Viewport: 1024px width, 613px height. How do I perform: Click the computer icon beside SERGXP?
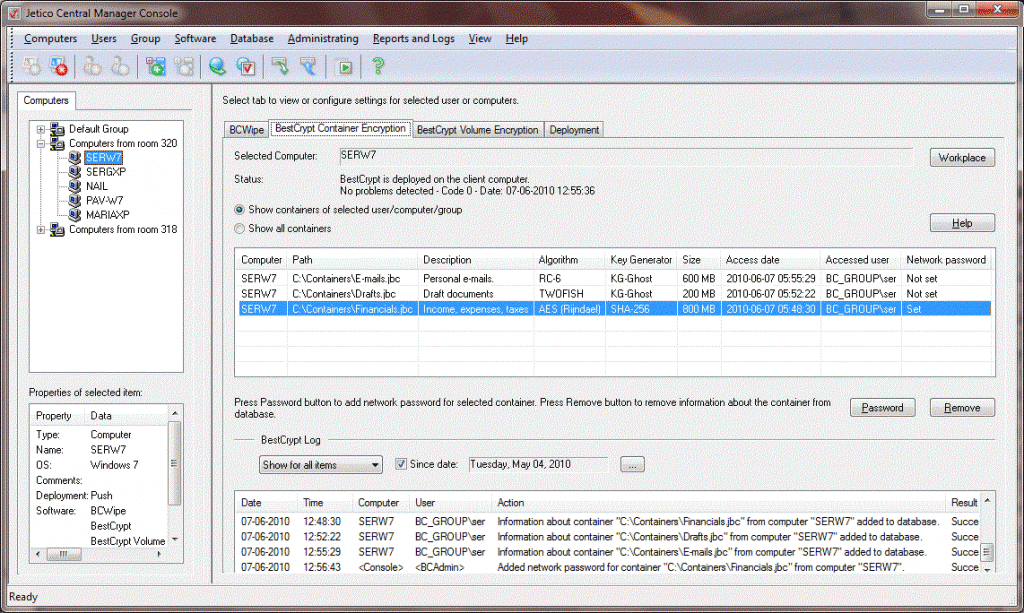75,172
